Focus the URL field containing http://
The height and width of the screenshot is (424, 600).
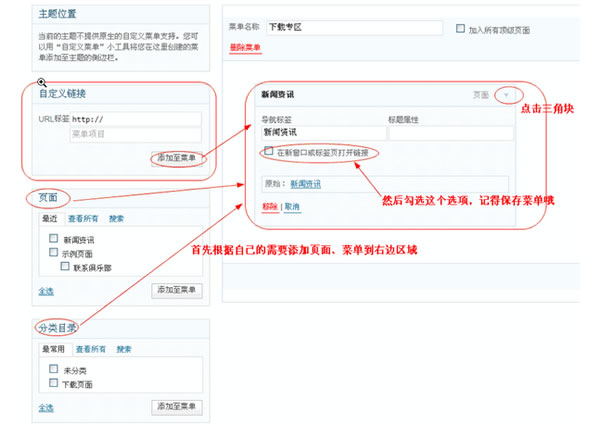135,117
